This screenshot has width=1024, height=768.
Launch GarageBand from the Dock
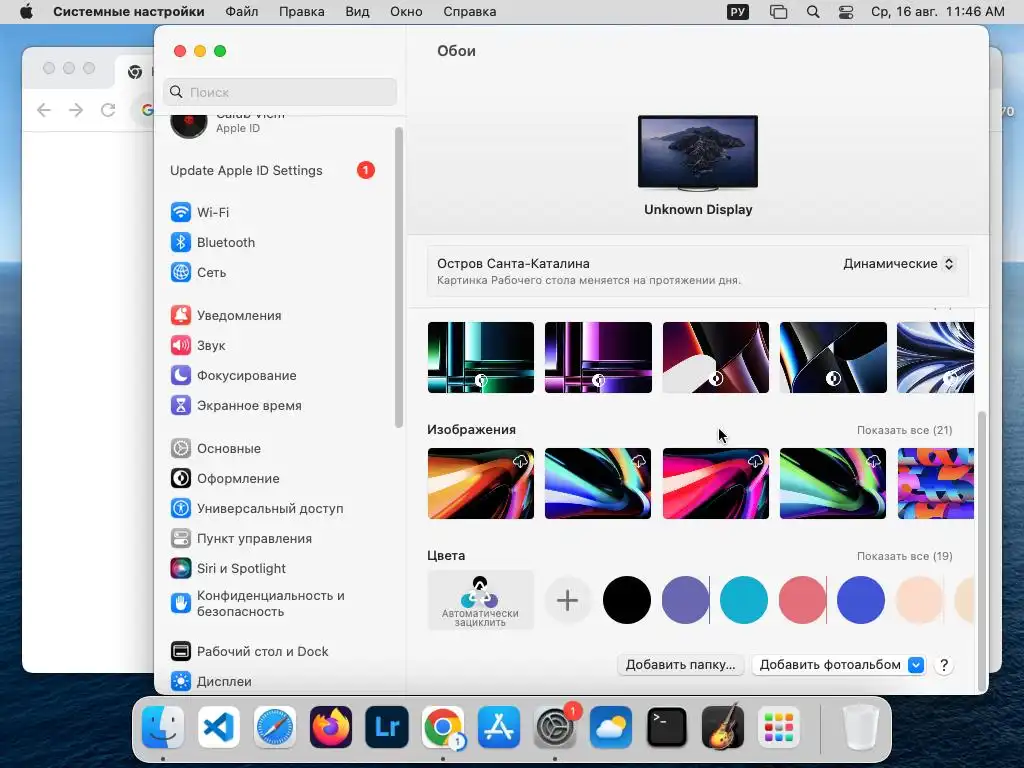coord(723,727)
